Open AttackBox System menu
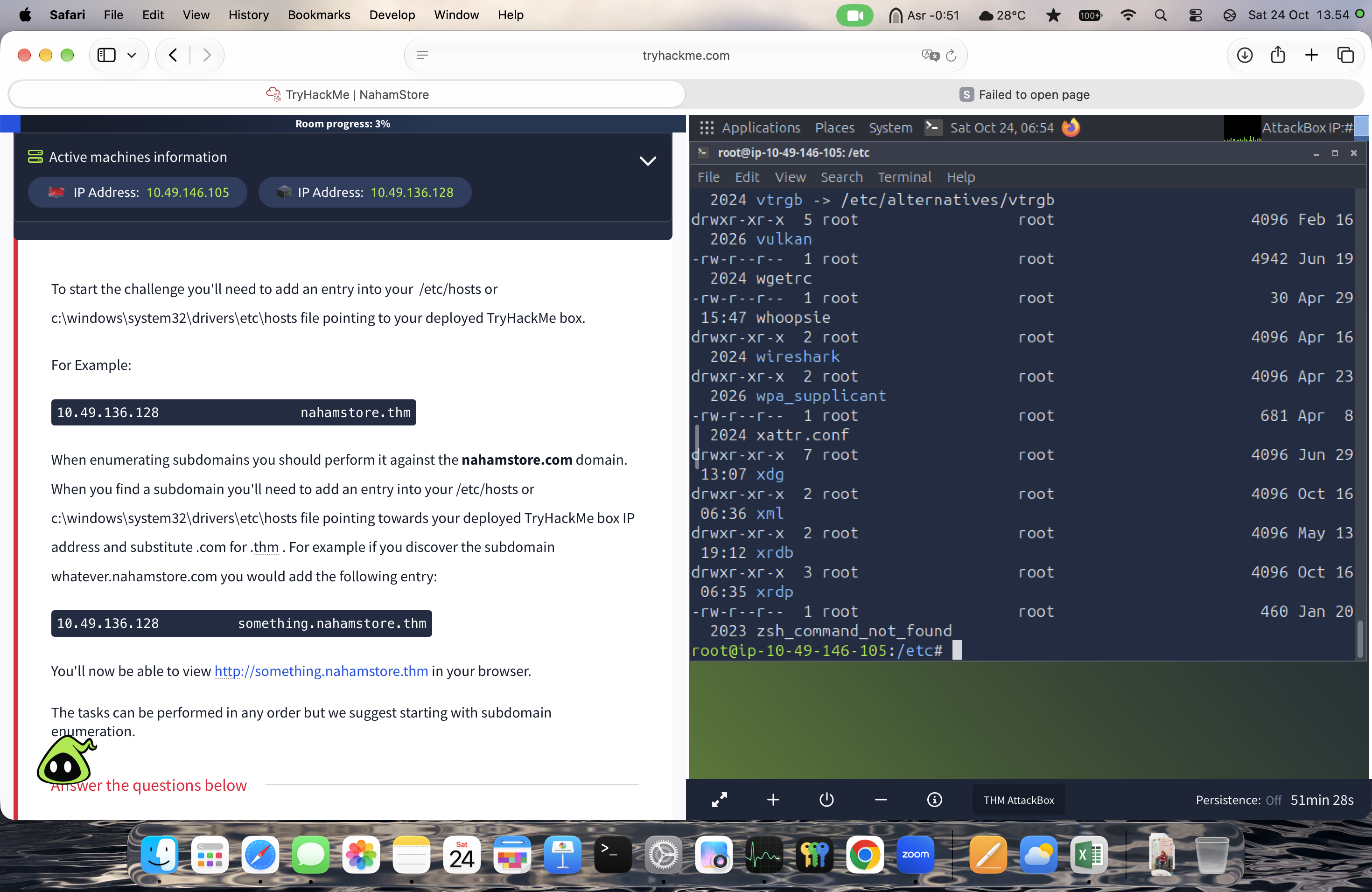The width and height of the screenshot is (1372, 892). pos(890,128)
